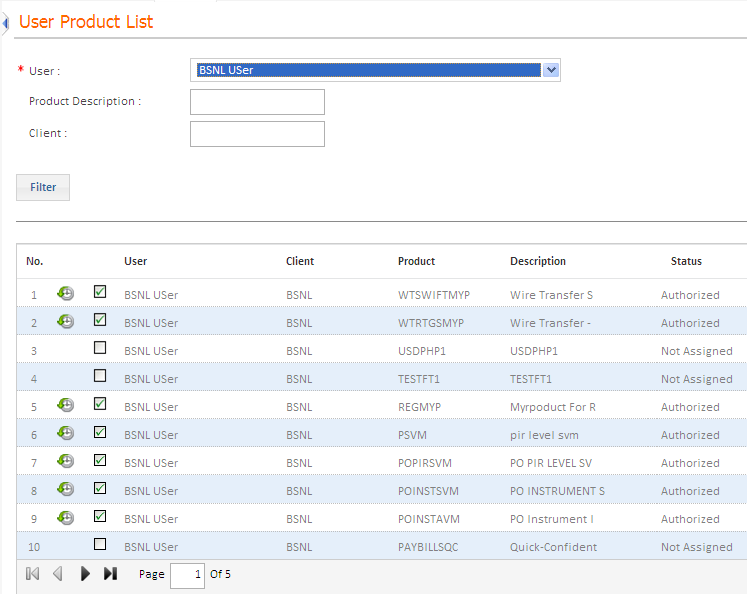Jump to last page of results
Image resolution: width=747 pixels, height=594 pixels.
111,574
